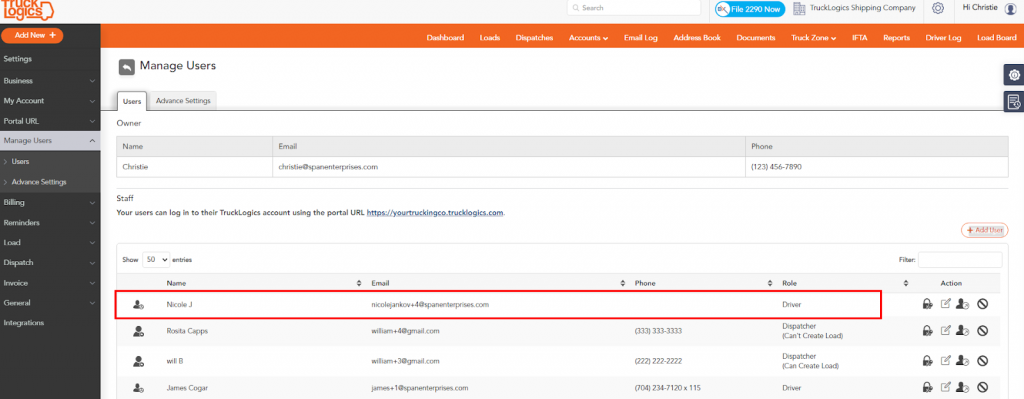Click the gear widget on right edge
Screen dimensions: 1024x399
click(x=1014, y=75)
